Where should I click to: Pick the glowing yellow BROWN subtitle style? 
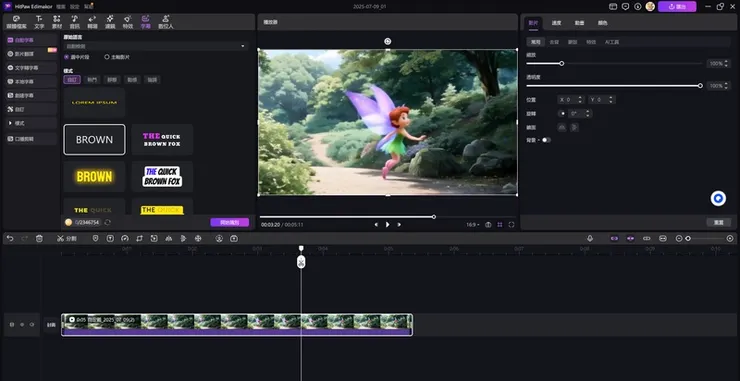(x=94, y=177)
